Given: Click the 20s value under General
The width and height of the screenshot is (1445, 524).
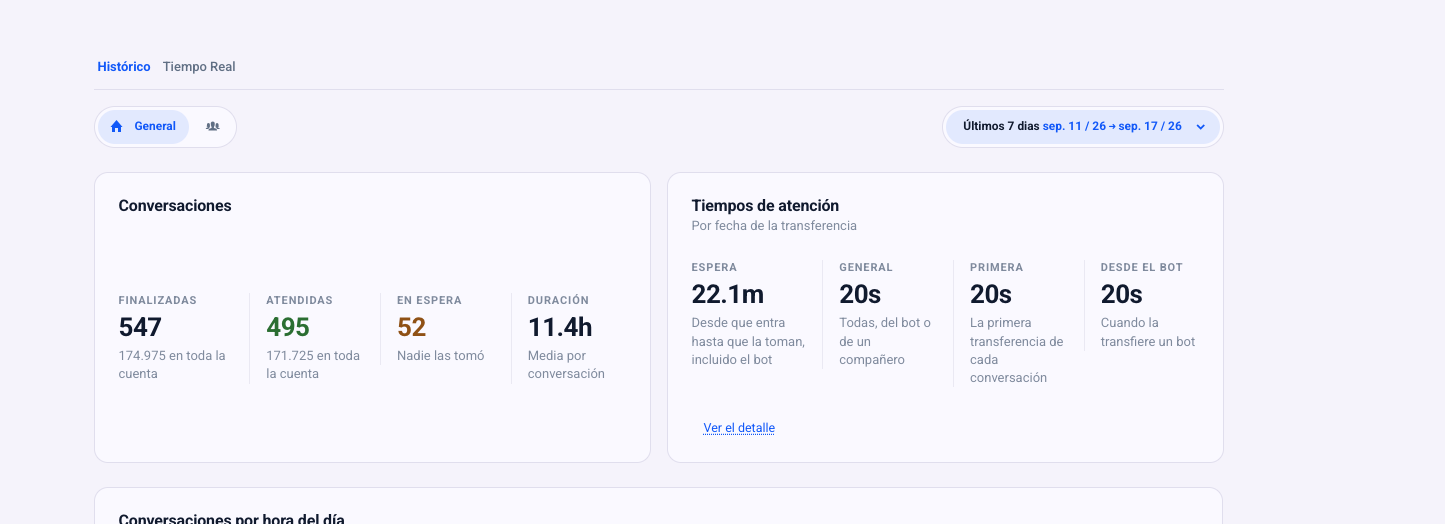Looking at the screenshot, I should [x=860, y=294].
